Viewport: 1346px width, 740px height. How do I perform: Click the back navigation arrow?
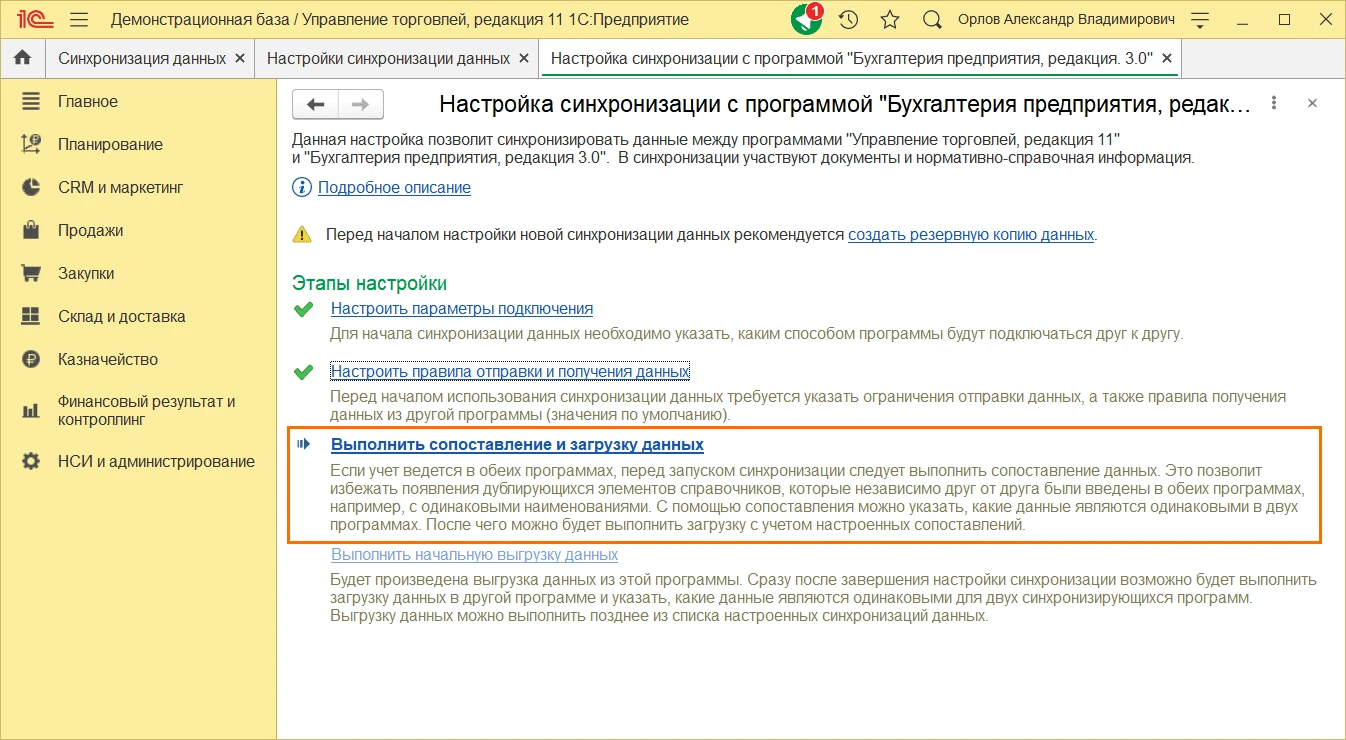click(x=316, y=104)
